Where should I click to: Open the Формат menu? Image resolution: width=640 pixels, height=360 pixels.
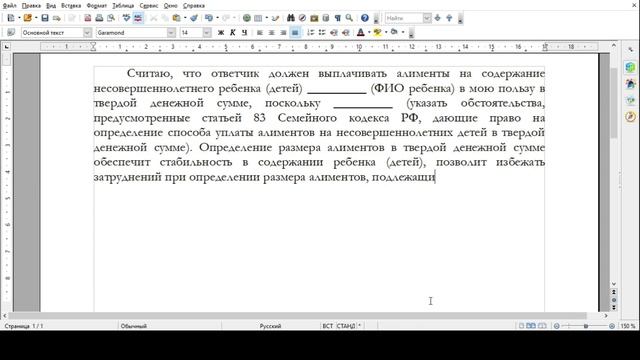click(x=97, y=6)
